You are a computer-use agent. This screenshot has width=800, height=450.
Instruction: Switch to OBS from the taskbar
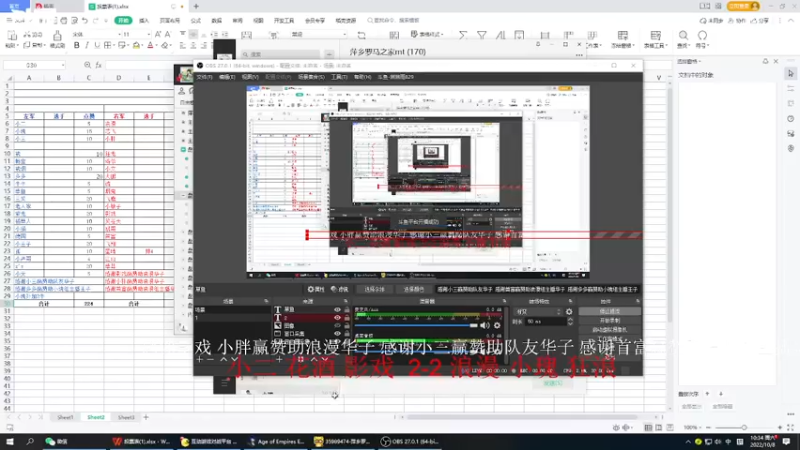tap(409, 441)
